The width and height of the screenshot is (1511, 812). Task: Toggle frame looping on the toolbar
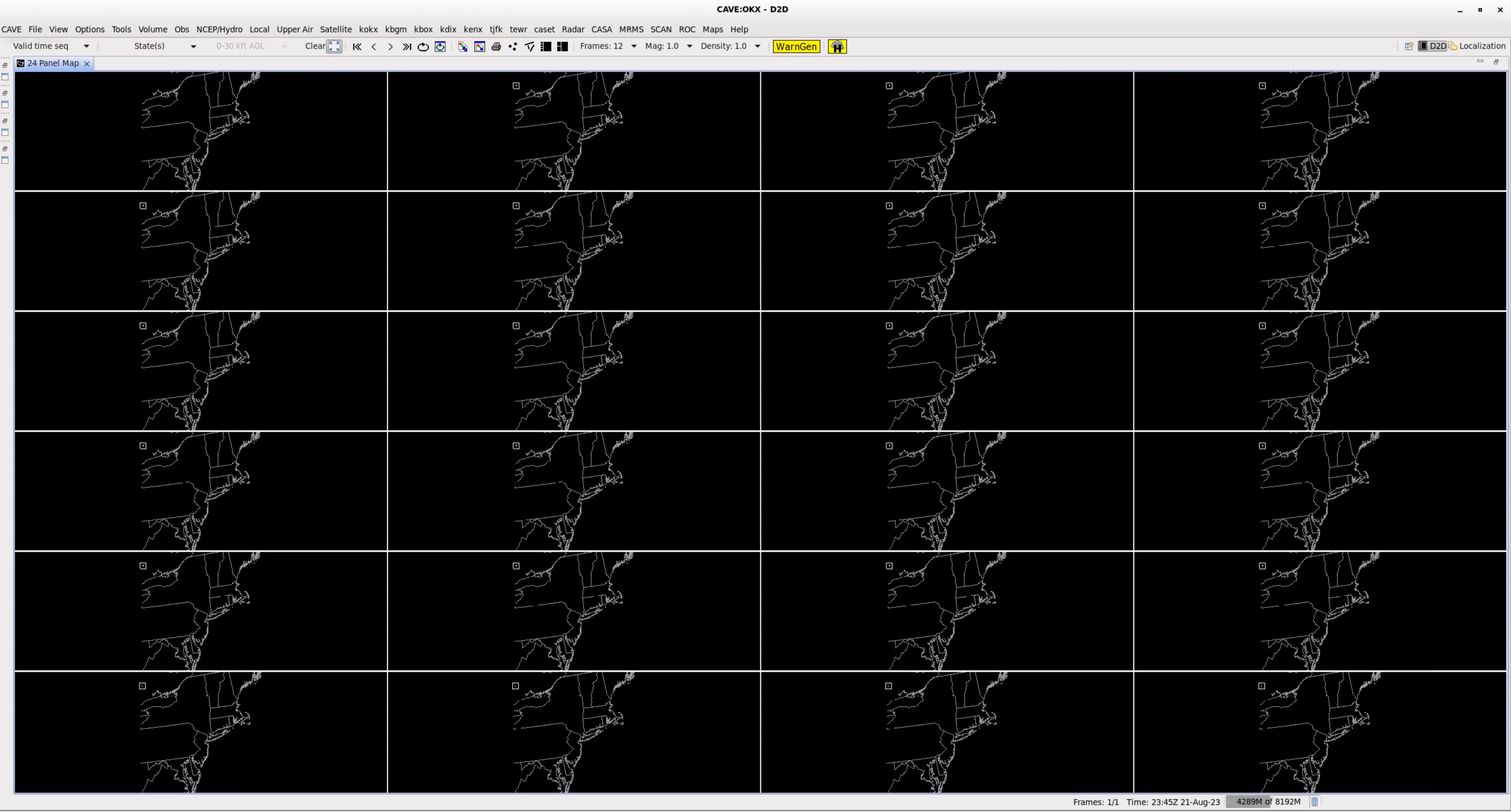(x=423, y=47)
